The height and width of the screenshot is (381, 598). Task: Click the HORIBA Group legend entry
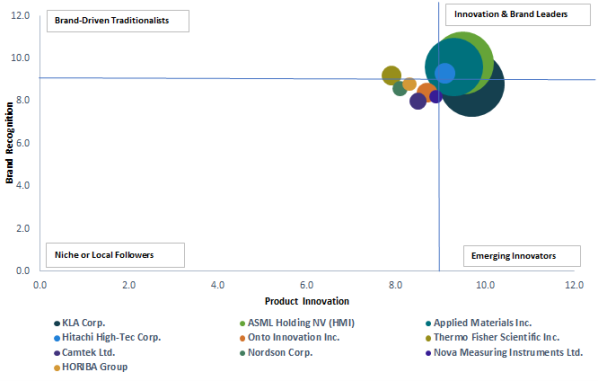pos(91,367)
